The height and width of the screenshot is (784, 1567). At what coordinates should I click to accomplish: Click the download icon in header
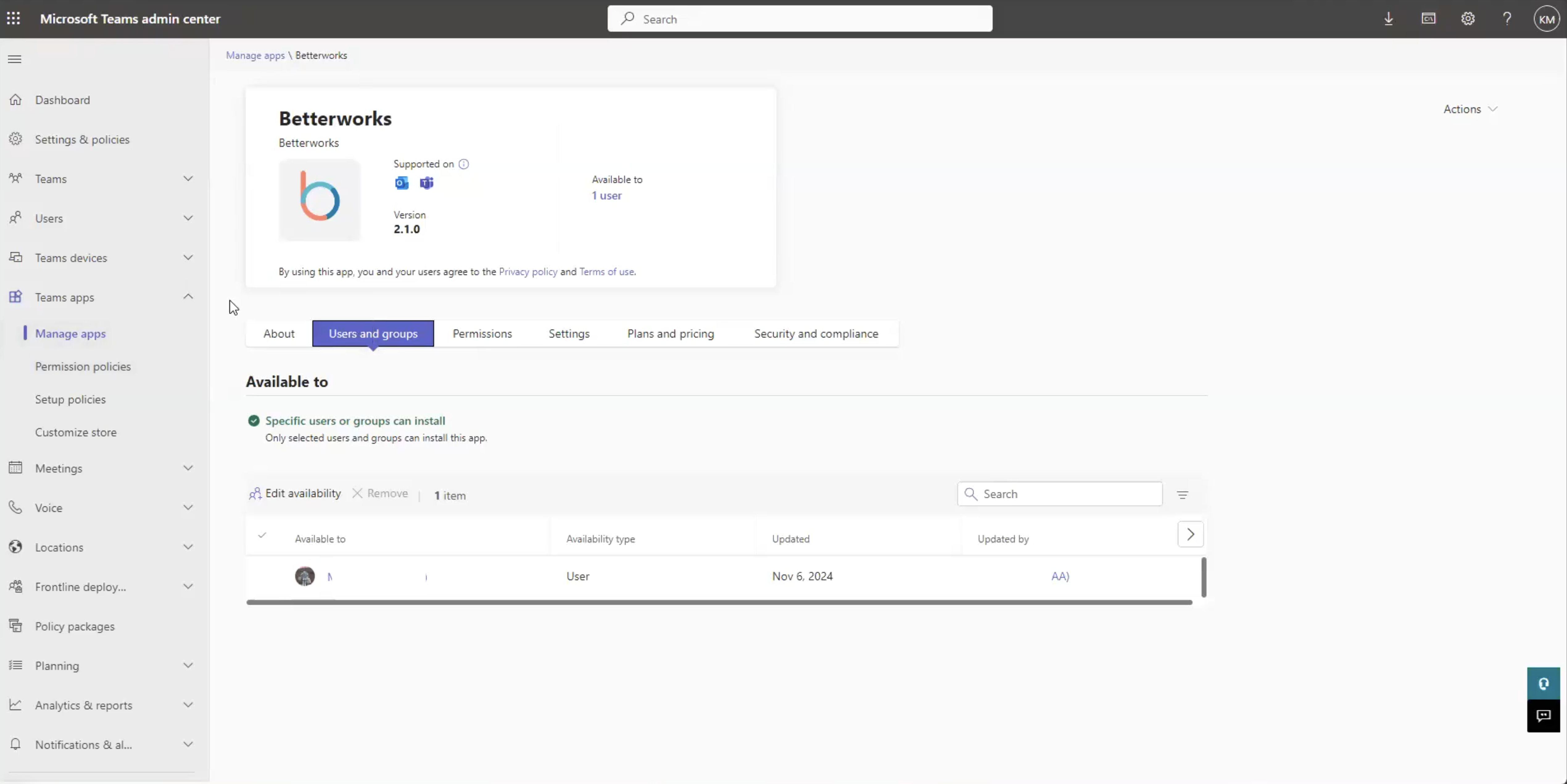pos(1388,19)
